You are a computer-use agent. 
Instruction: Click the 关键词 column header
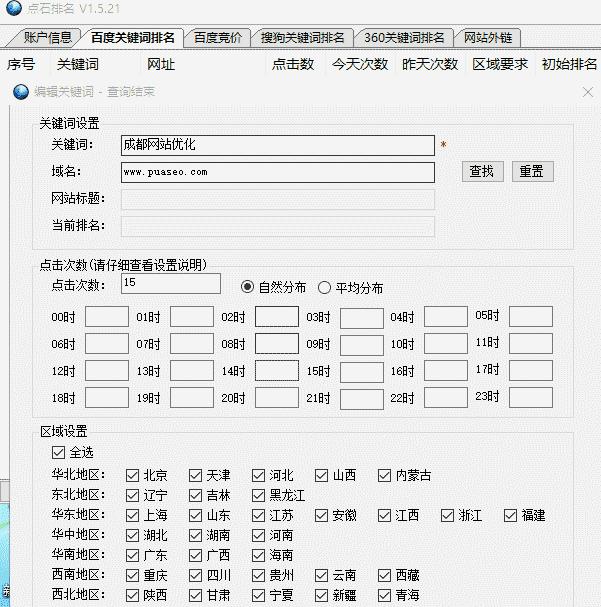[77, 64]
